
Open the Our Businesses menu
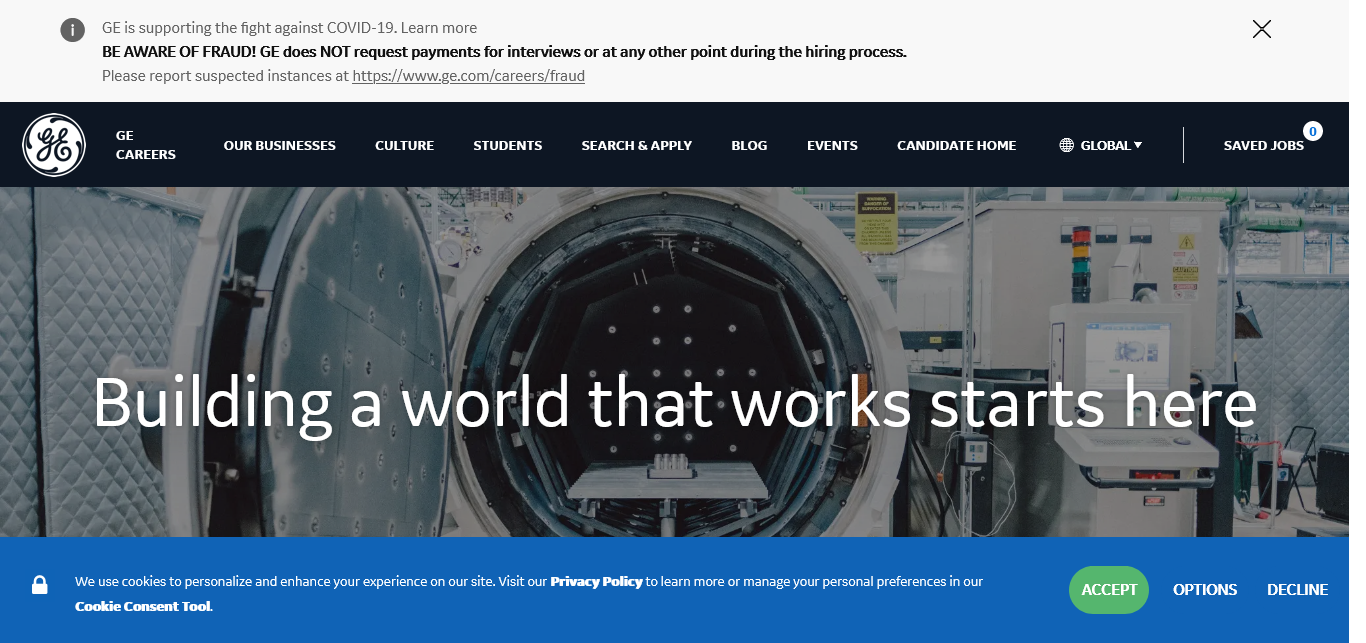(279, 146)
